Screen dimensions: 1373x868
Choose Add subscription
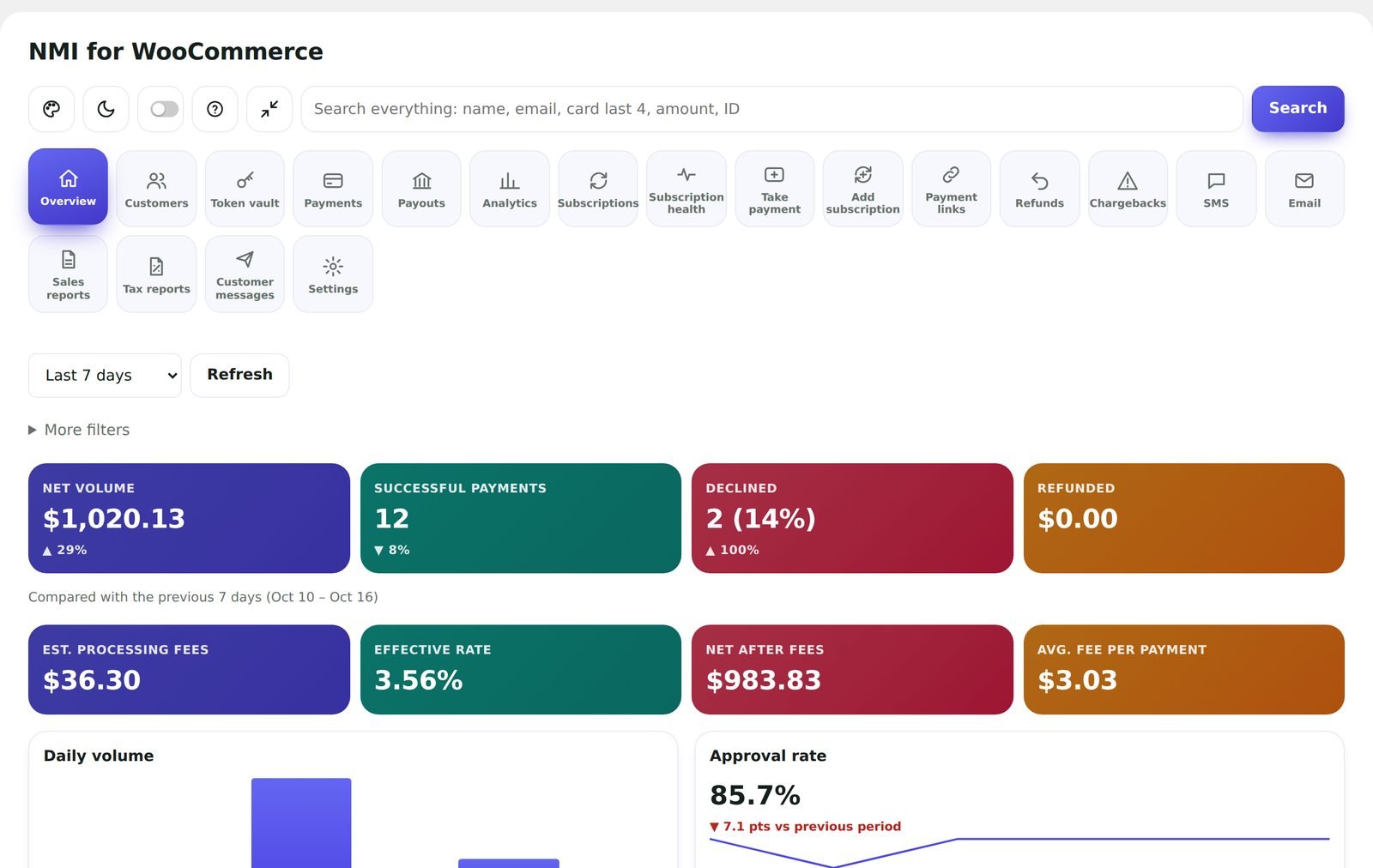tap(863, 189)
